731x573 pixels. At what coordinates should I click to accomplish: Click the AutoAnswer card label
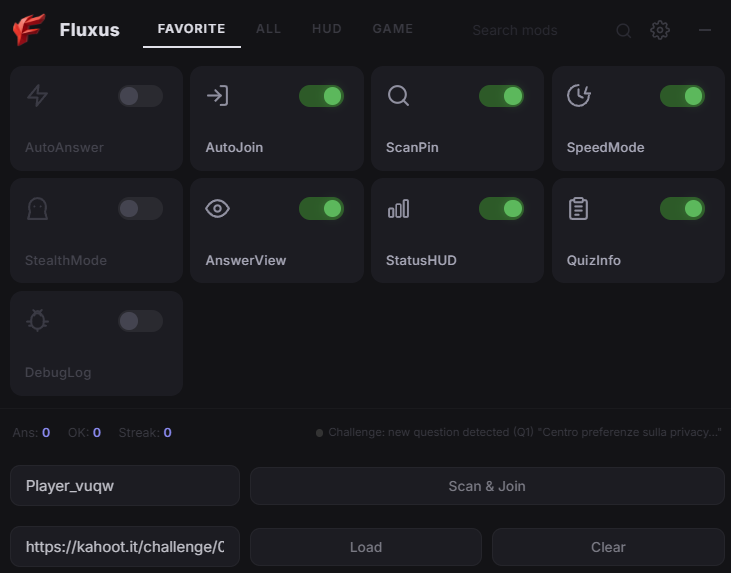tap(64, 147)
